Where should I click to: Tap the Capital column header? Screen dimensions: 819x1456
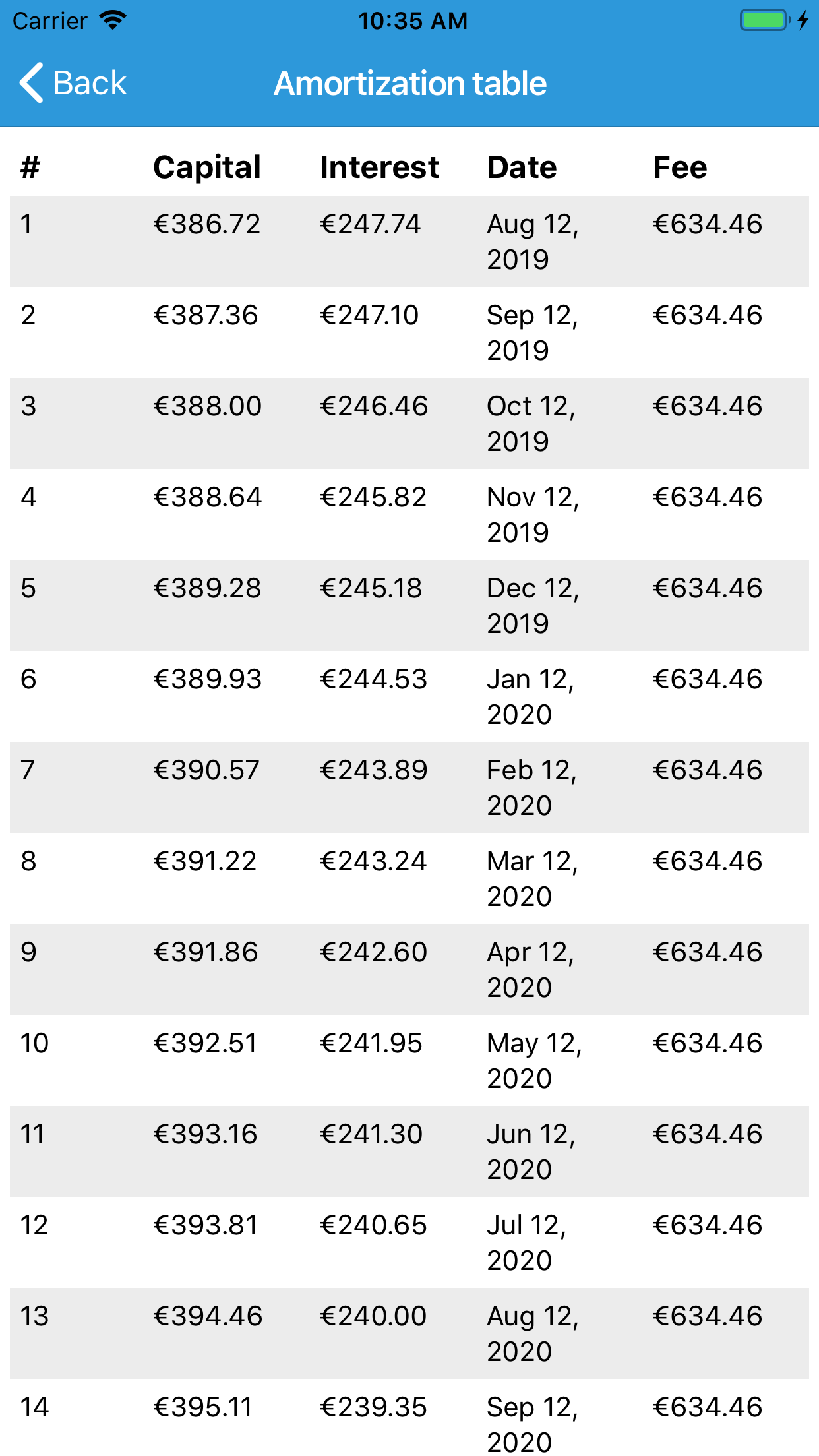click(207, 167)
